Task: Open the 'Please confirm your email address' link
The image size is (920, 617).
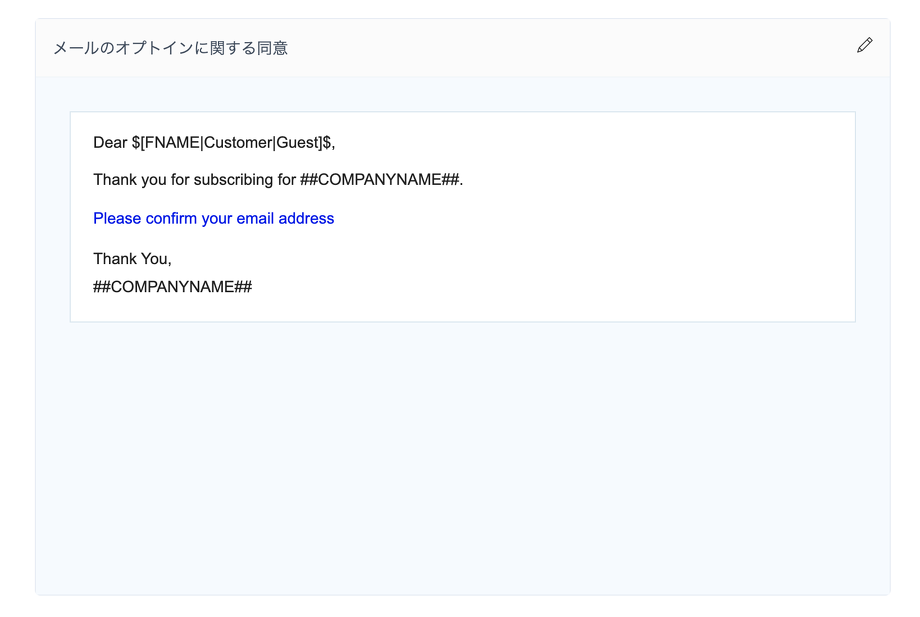Action: click(x=213, y=218)
